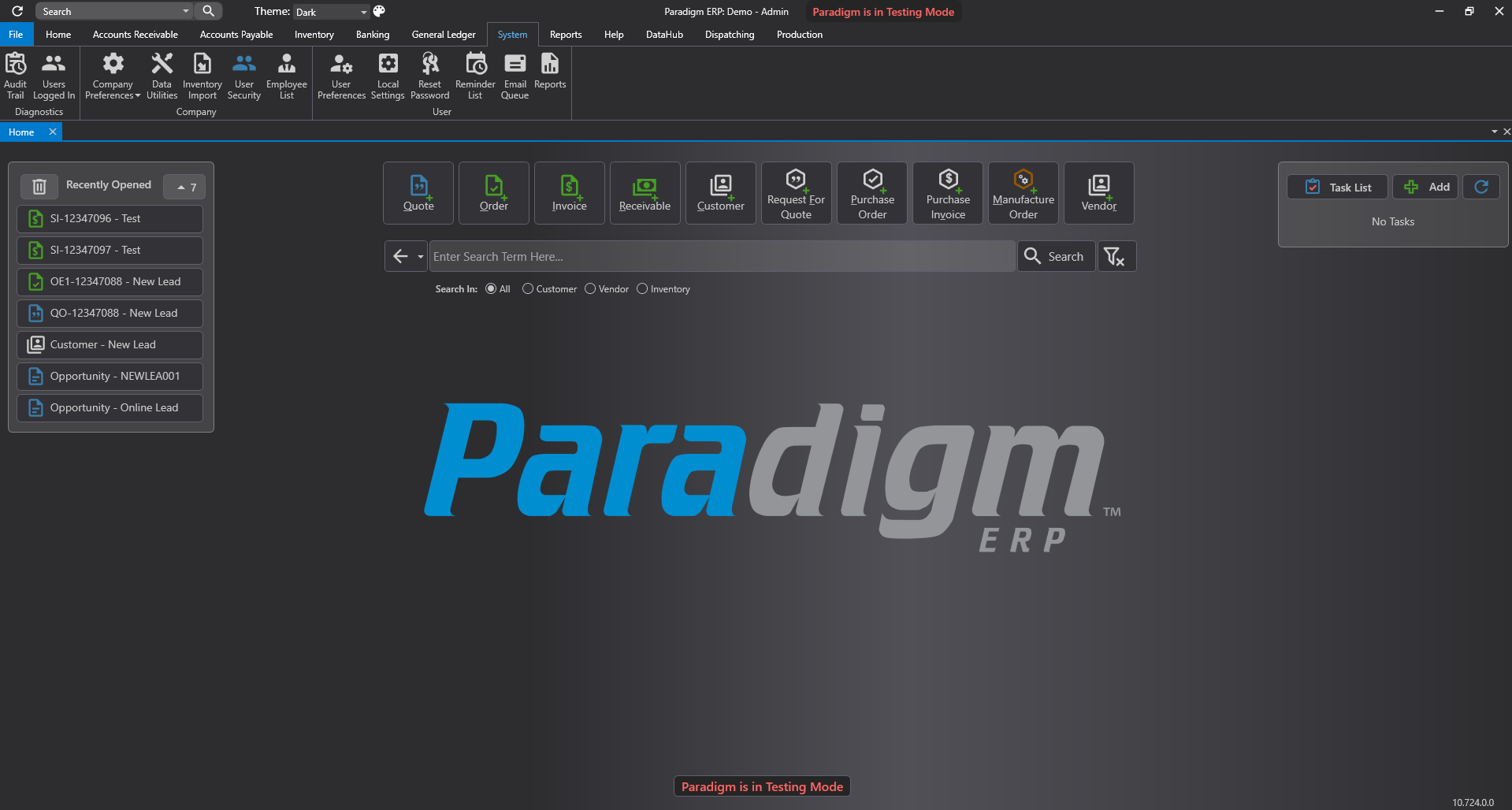The image size is (1512, 810).
Task: Create a Request For Quote
Action: click(797, 193)
